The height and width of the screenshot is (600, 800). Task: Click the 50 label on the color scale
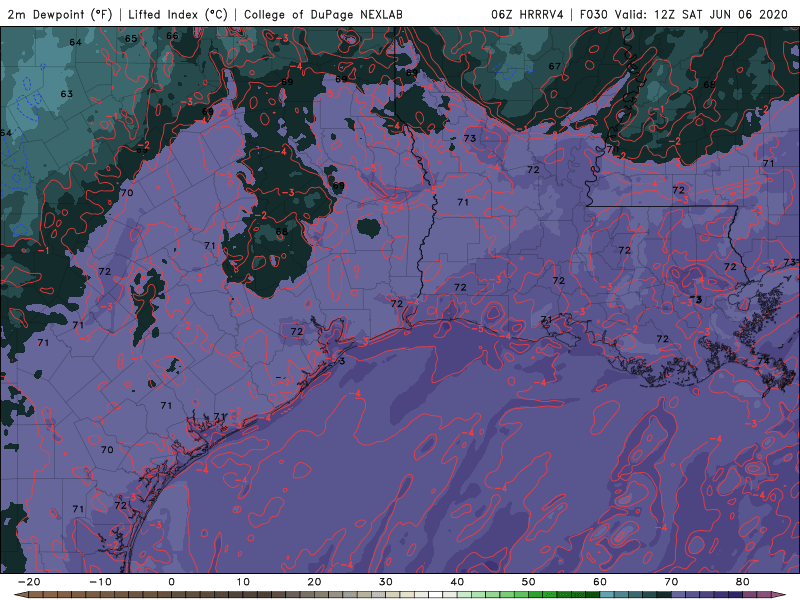click(529, 582)
